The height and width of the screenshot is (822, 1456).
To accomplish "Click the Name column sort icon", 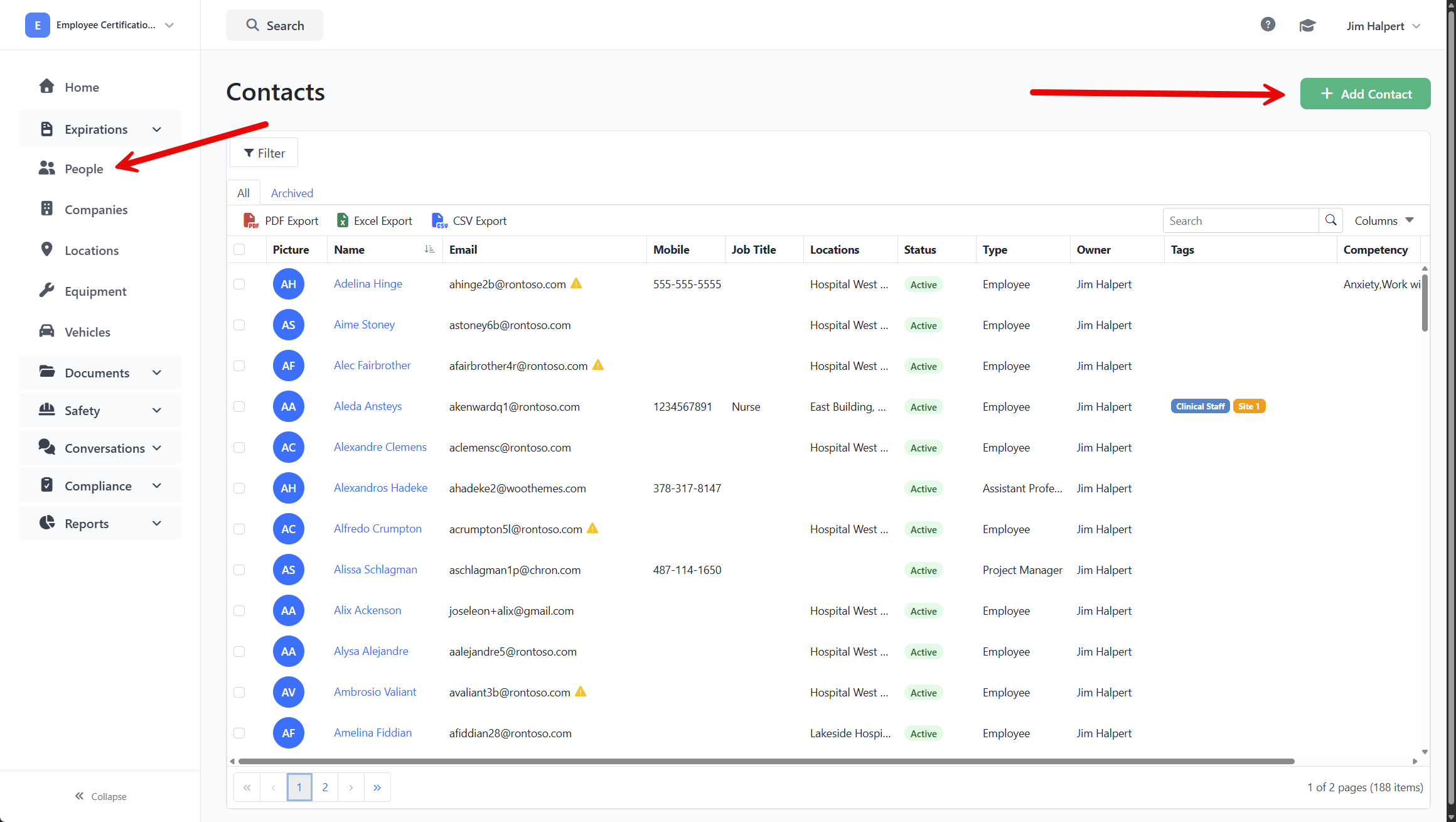I will coord(429,249).
